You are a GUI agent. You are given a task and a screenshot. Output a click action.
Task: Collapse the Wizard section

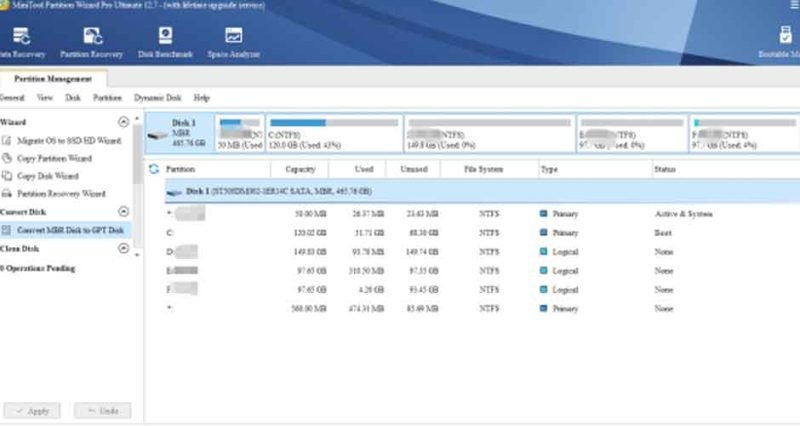pos(123,122)
